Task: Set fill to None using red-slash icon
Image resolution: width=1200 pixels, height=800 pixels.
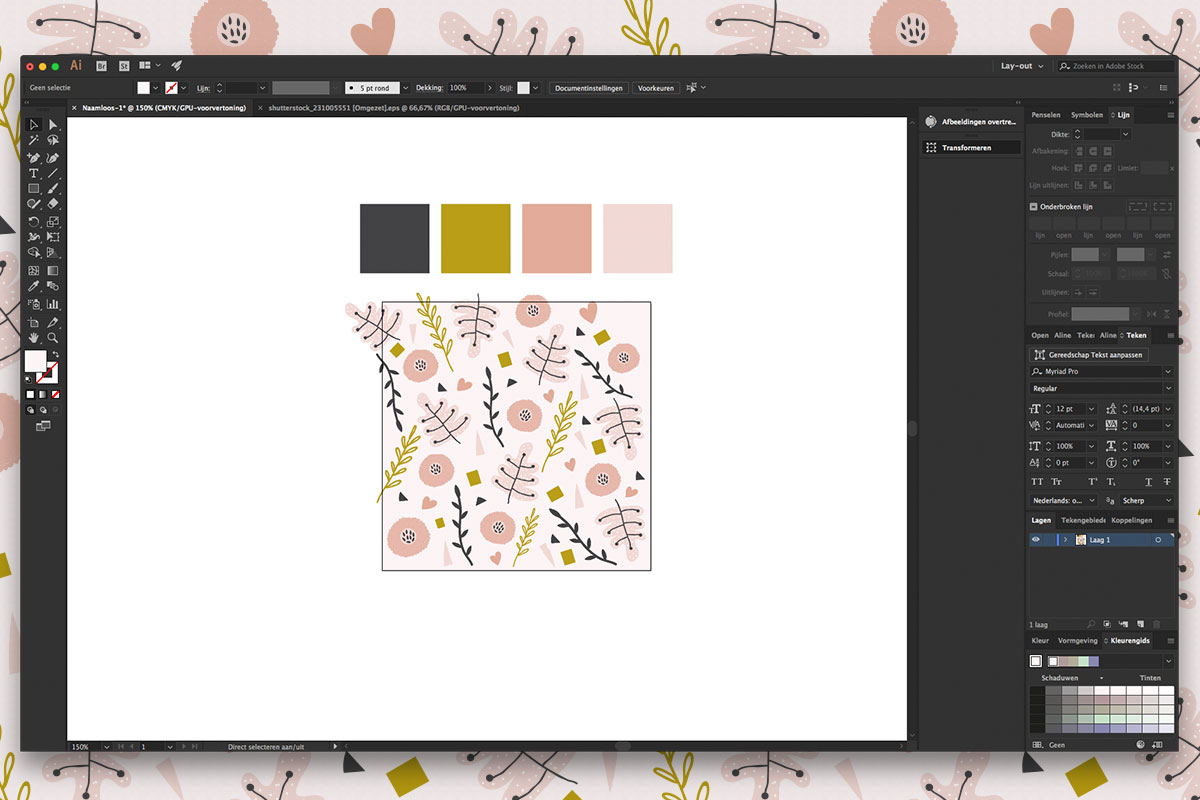Action: pos(54,395)
